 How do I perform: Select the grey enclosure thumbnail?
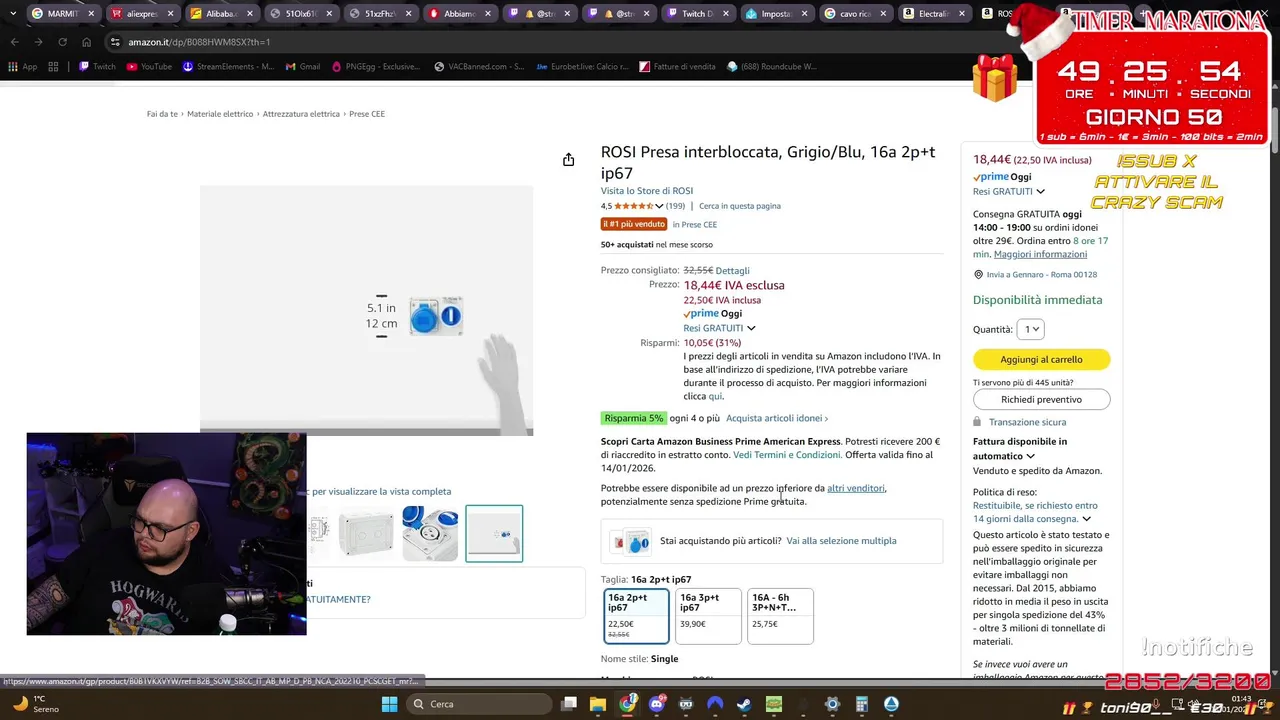(x=366, y=533)
